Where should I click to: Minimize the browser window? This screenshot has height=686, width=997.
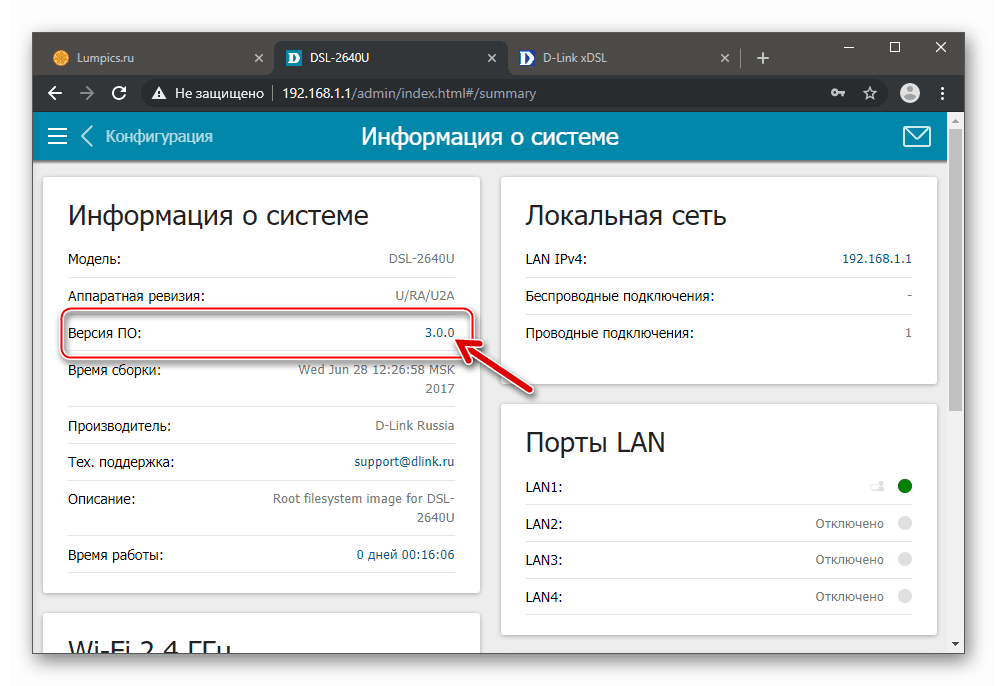point(849,48)
